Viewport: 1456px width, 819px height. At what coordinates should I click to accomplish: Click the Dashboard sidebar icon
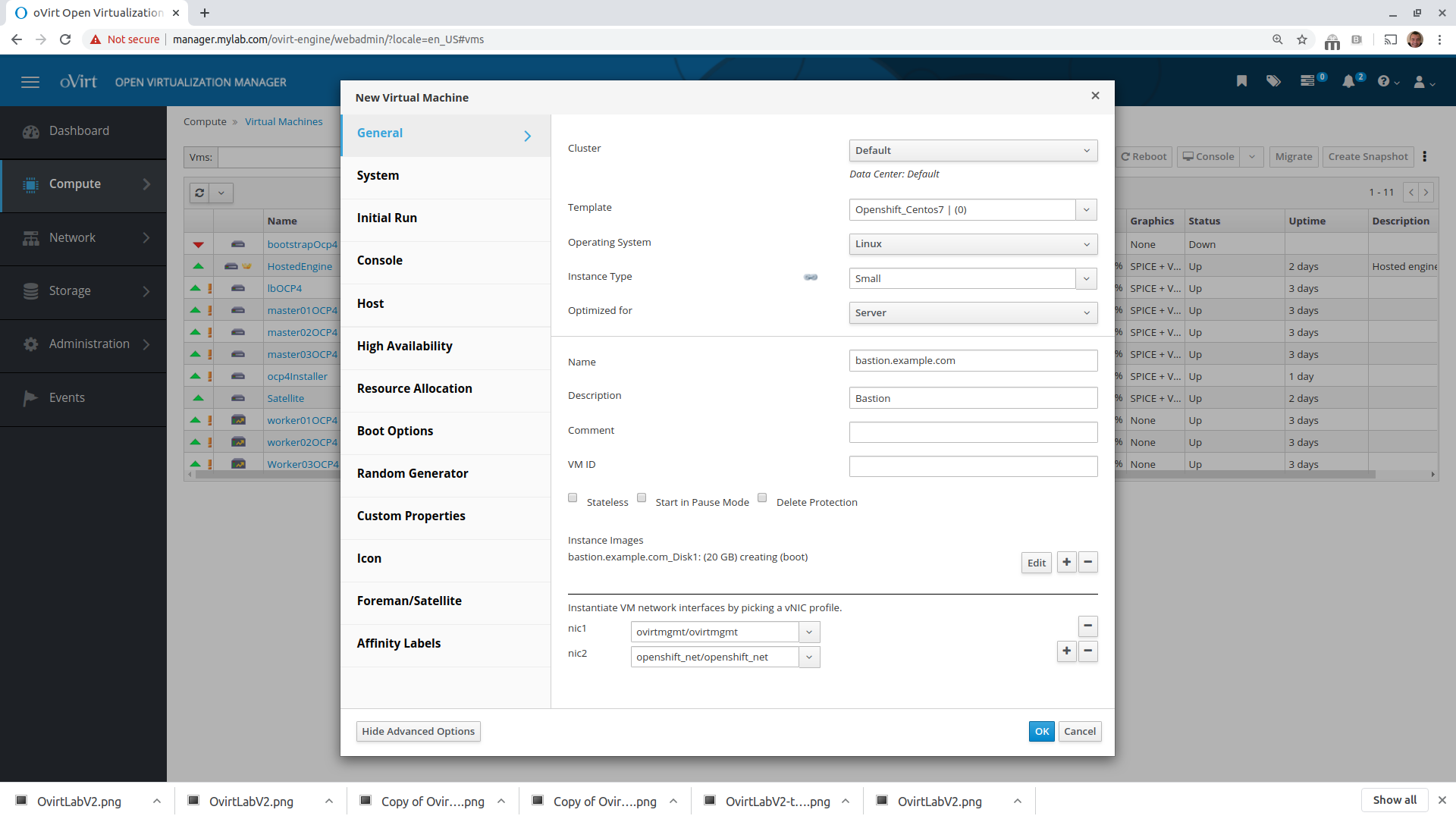point(30,132)
